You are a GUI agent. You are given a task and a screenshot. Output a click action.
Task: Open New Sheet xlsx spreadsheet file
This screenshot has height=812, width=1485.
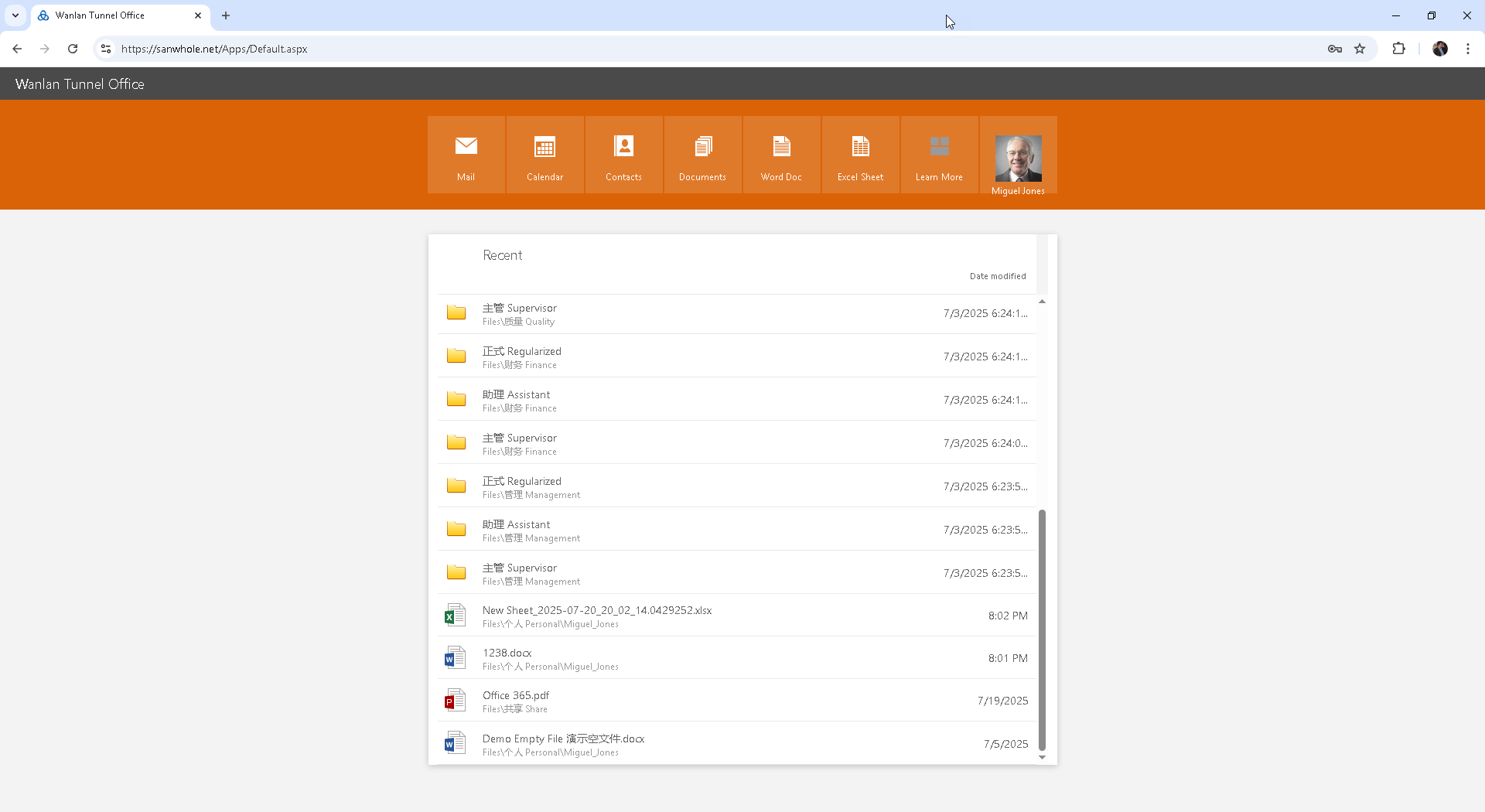point(596,610)
